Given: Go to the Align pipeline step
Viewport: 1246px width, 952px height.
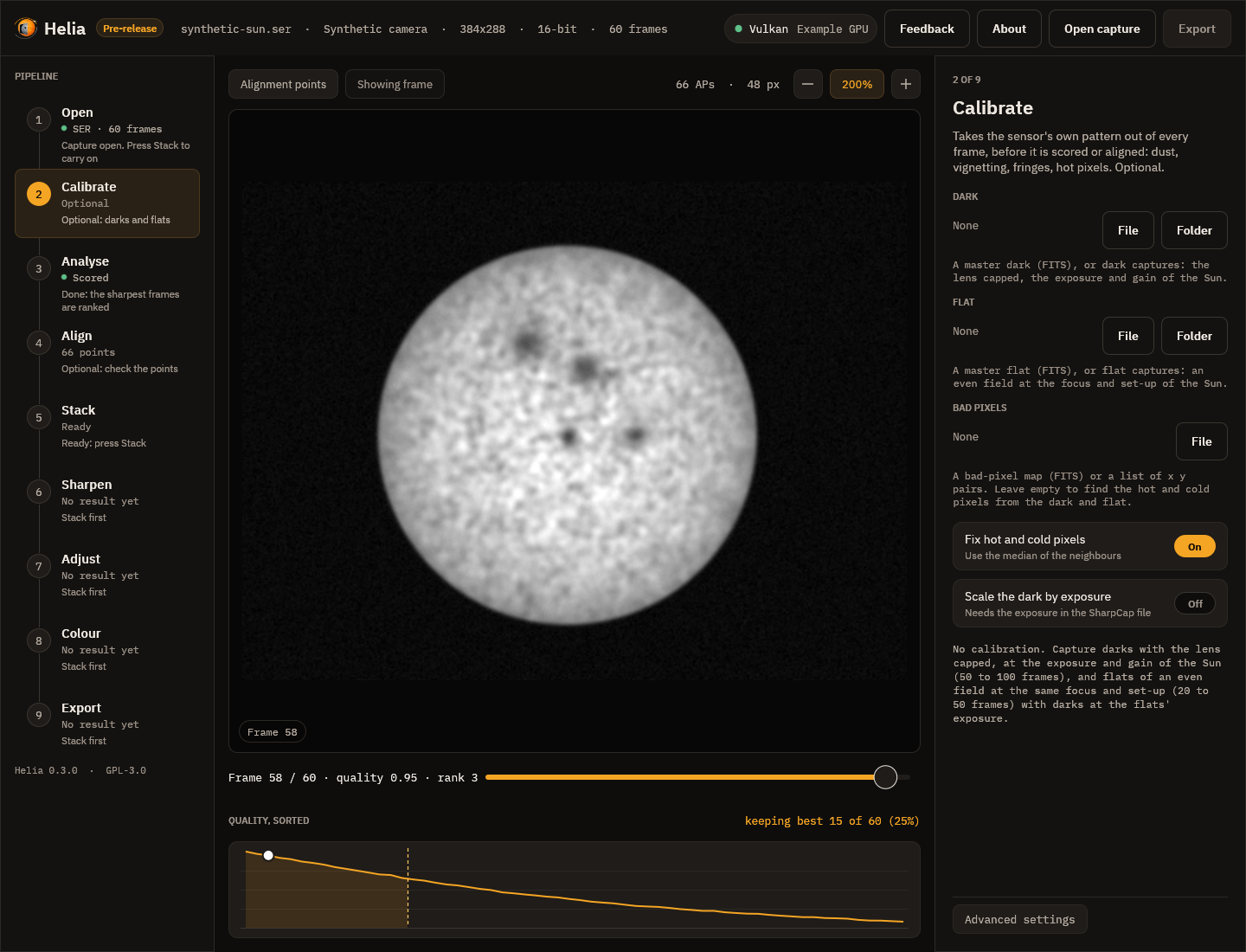Looking at the screenshot, I should 107,351.
